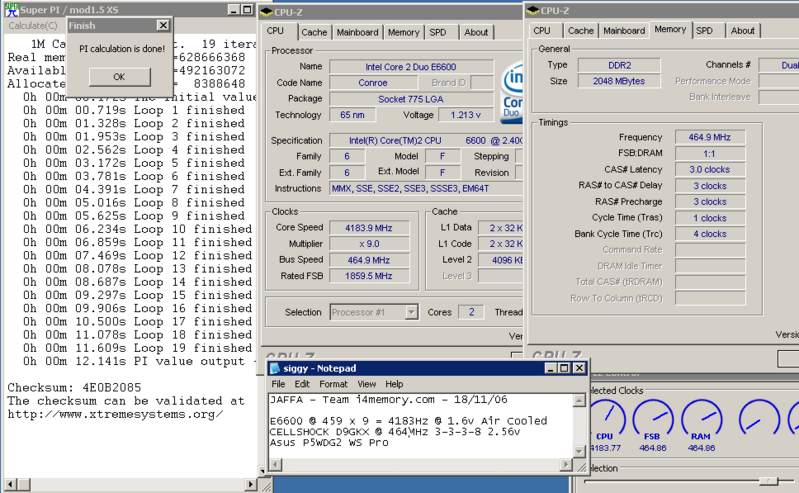
Task: Click the Package value Socket 775 LGA
Action: tap(411, 99)
